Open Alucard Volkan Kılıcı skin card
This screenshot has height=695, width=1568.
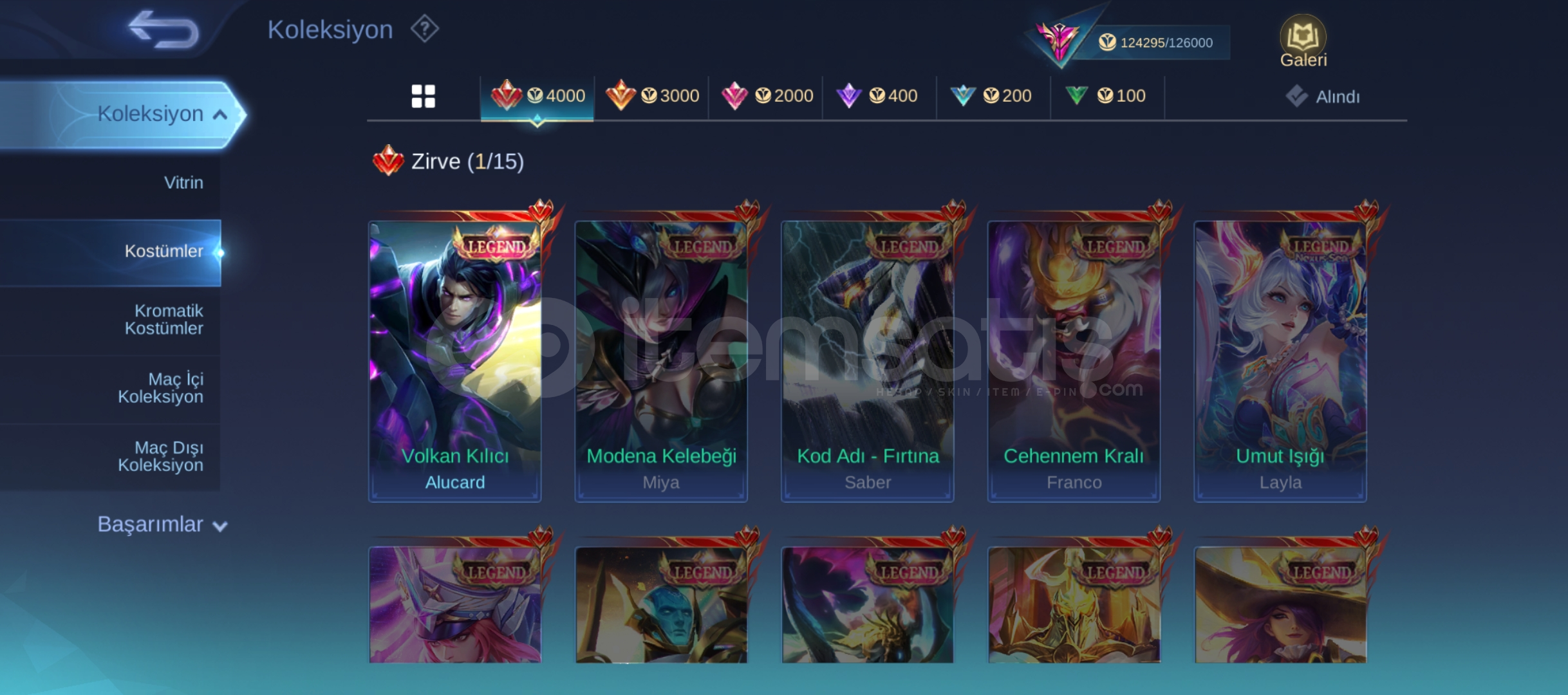[x=455, y=361]
